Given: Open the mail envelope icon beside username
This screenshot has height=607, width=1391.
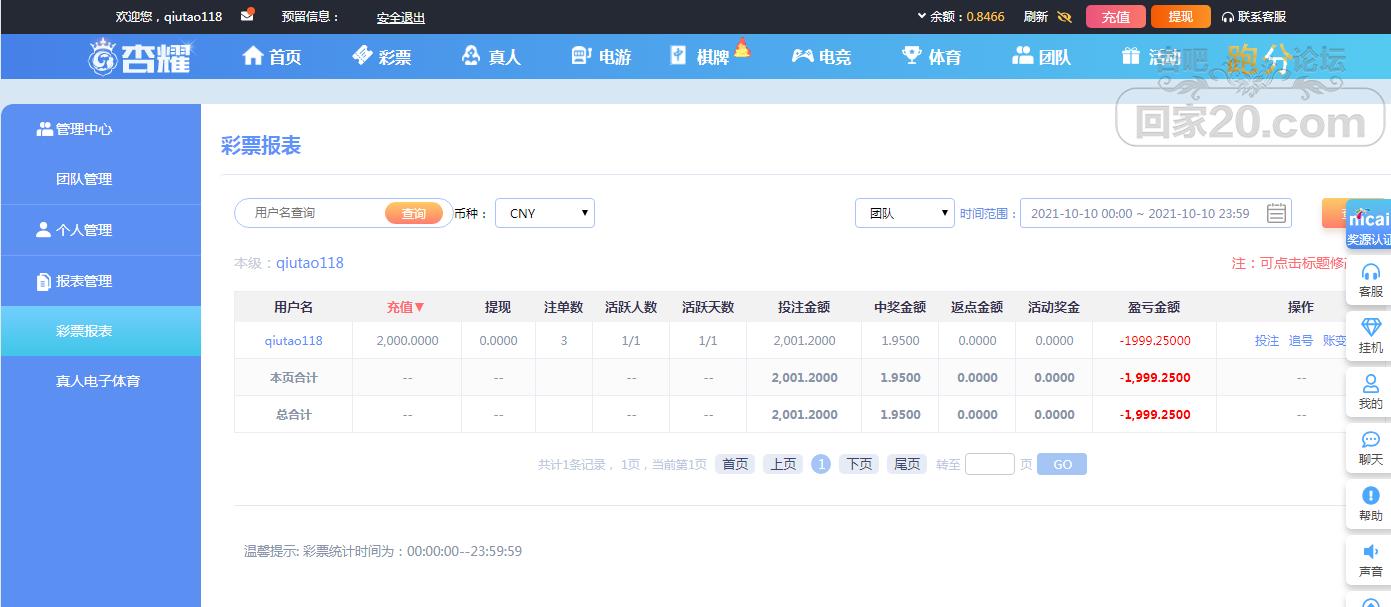Looking at the screenshot, I should click(x=247, y=16).
